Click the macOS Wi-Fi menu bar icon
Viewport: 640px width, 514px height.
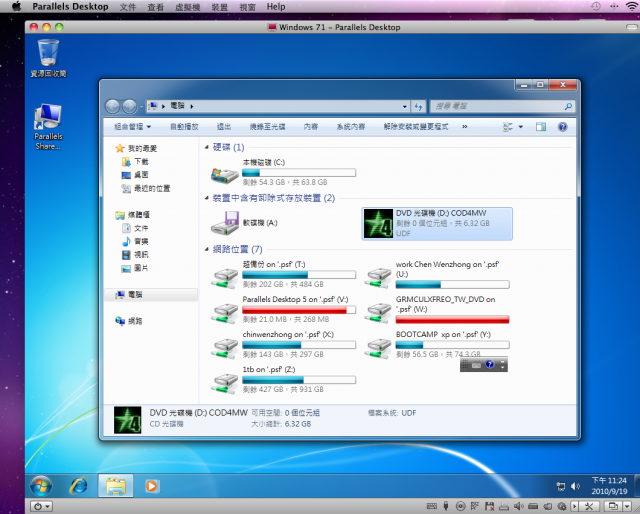point(631,6)
